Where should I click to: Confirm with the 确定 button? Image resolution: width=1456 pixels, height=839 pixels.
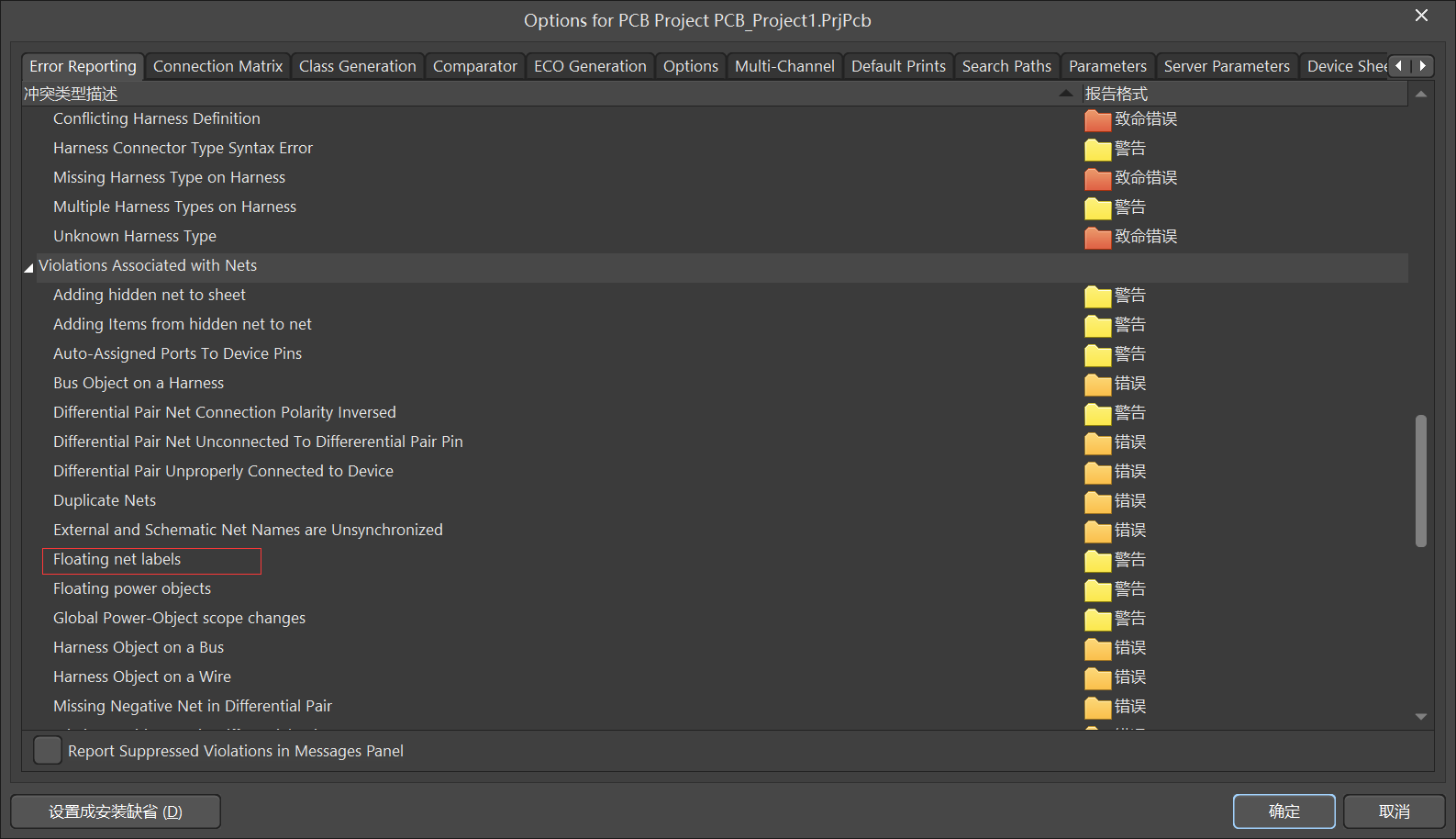click(x=1284, y=811)
